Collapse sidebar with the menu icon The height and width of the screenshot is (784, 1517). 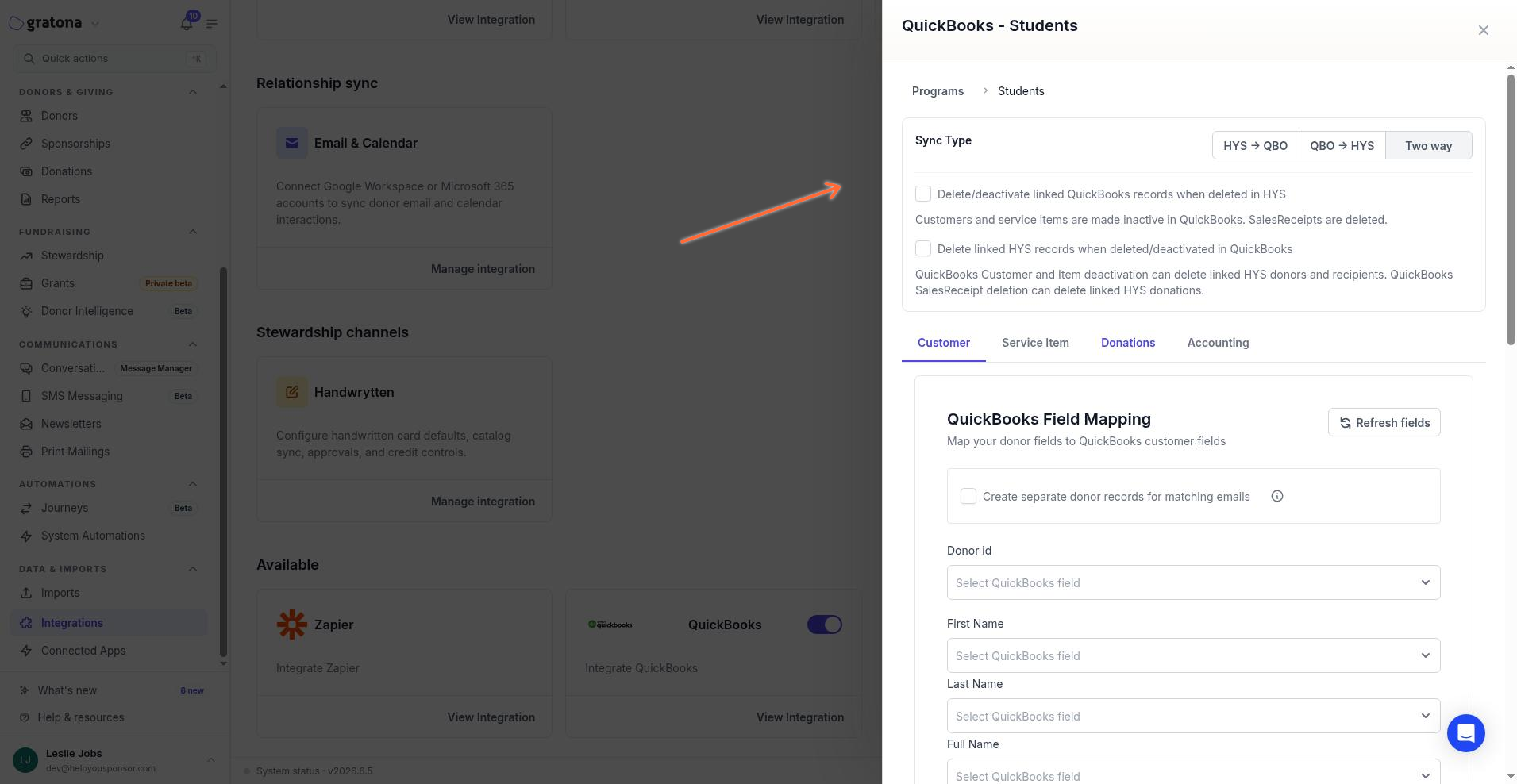point(212,24)
